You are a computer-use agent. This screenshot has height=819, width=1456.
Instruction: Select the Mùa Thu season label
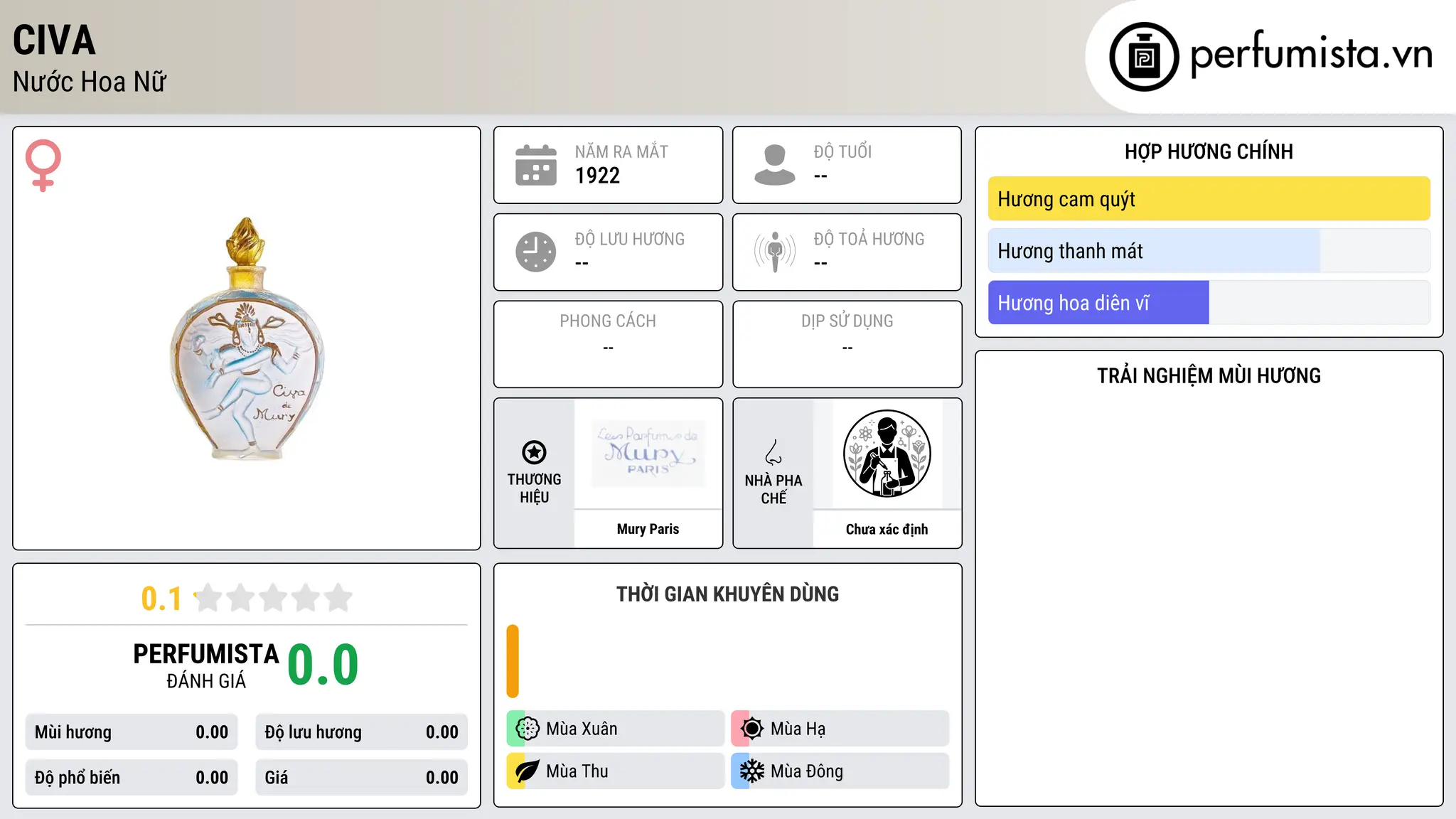[577, 771]
